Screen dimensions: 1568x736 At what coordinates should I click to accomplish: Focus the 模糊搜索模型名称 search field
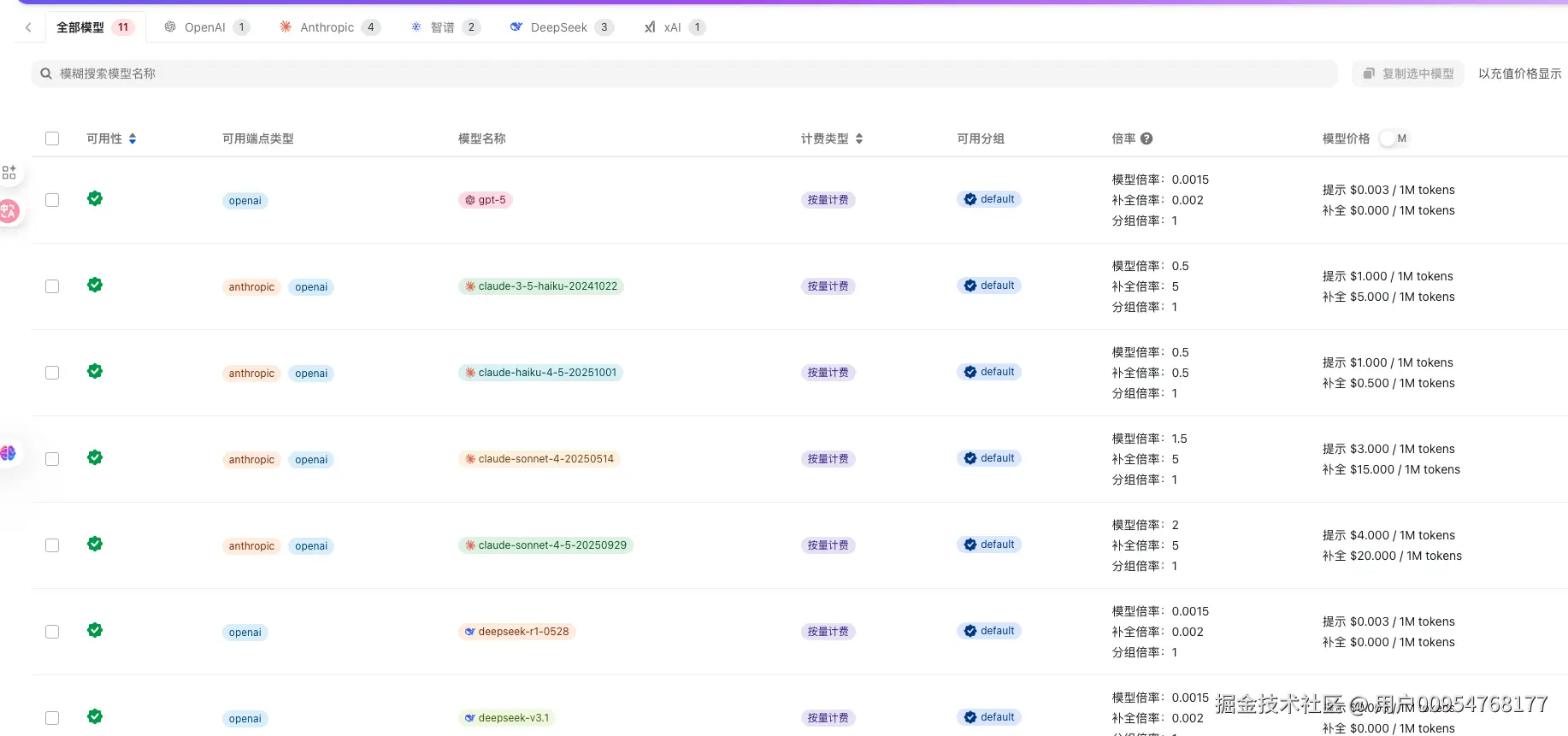tap(684, 74)
